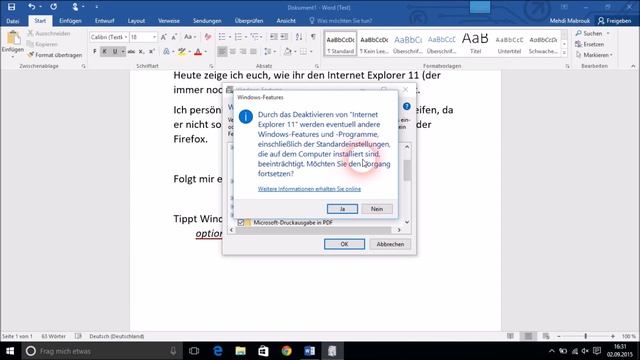Open the borders dropdown in Absatz group

[x=311, y=51]
